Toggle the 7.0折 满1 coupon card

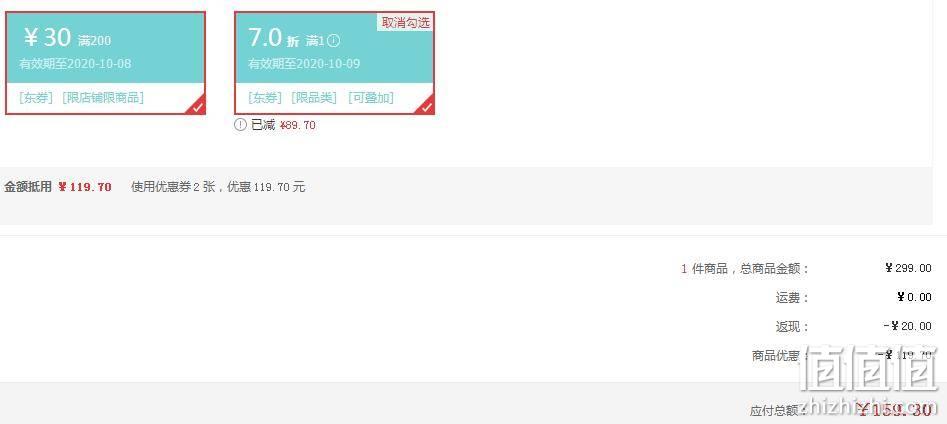(335, 63)
